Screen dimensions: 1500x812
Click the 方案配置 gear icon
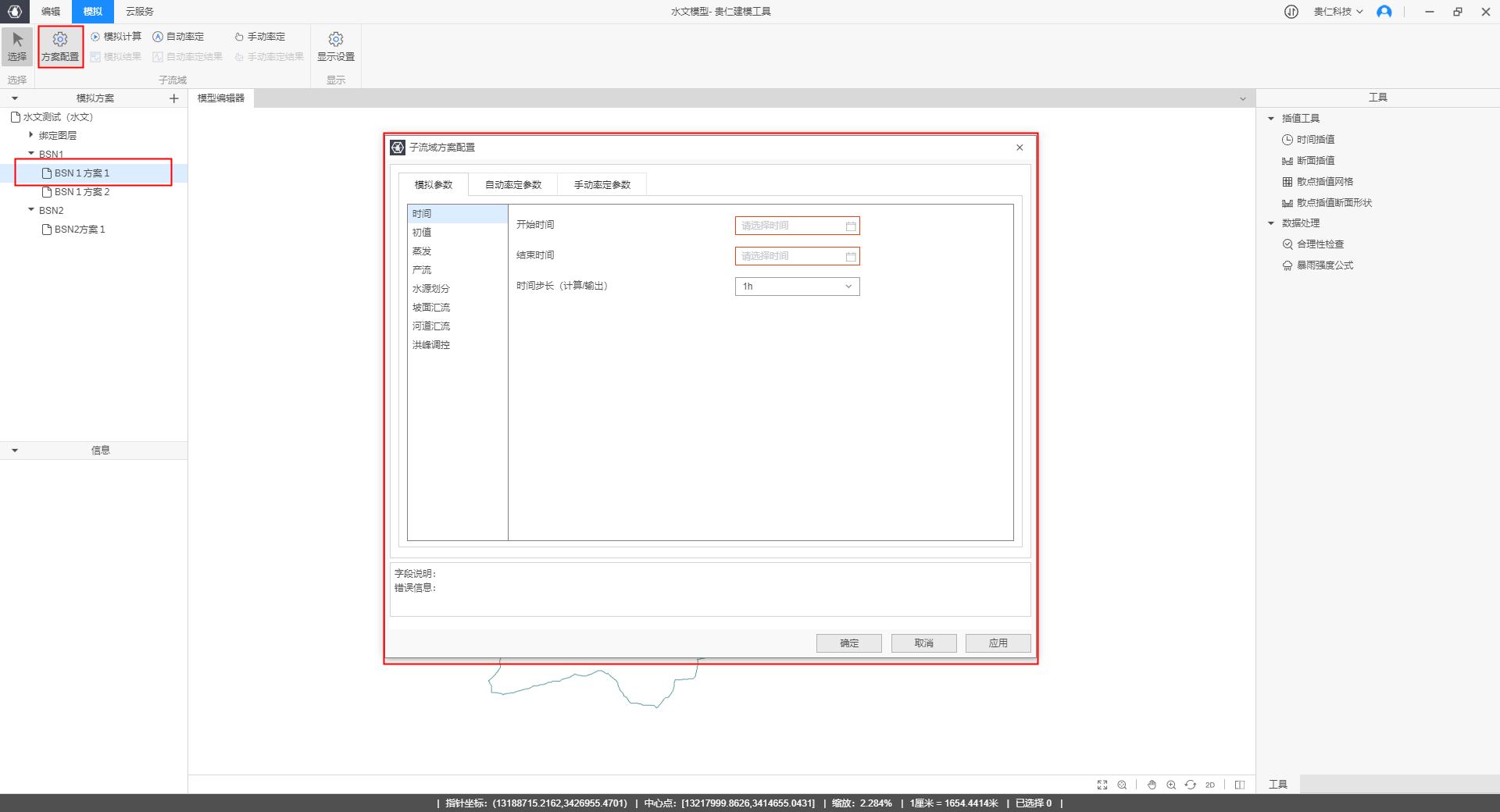pos(60,40)
